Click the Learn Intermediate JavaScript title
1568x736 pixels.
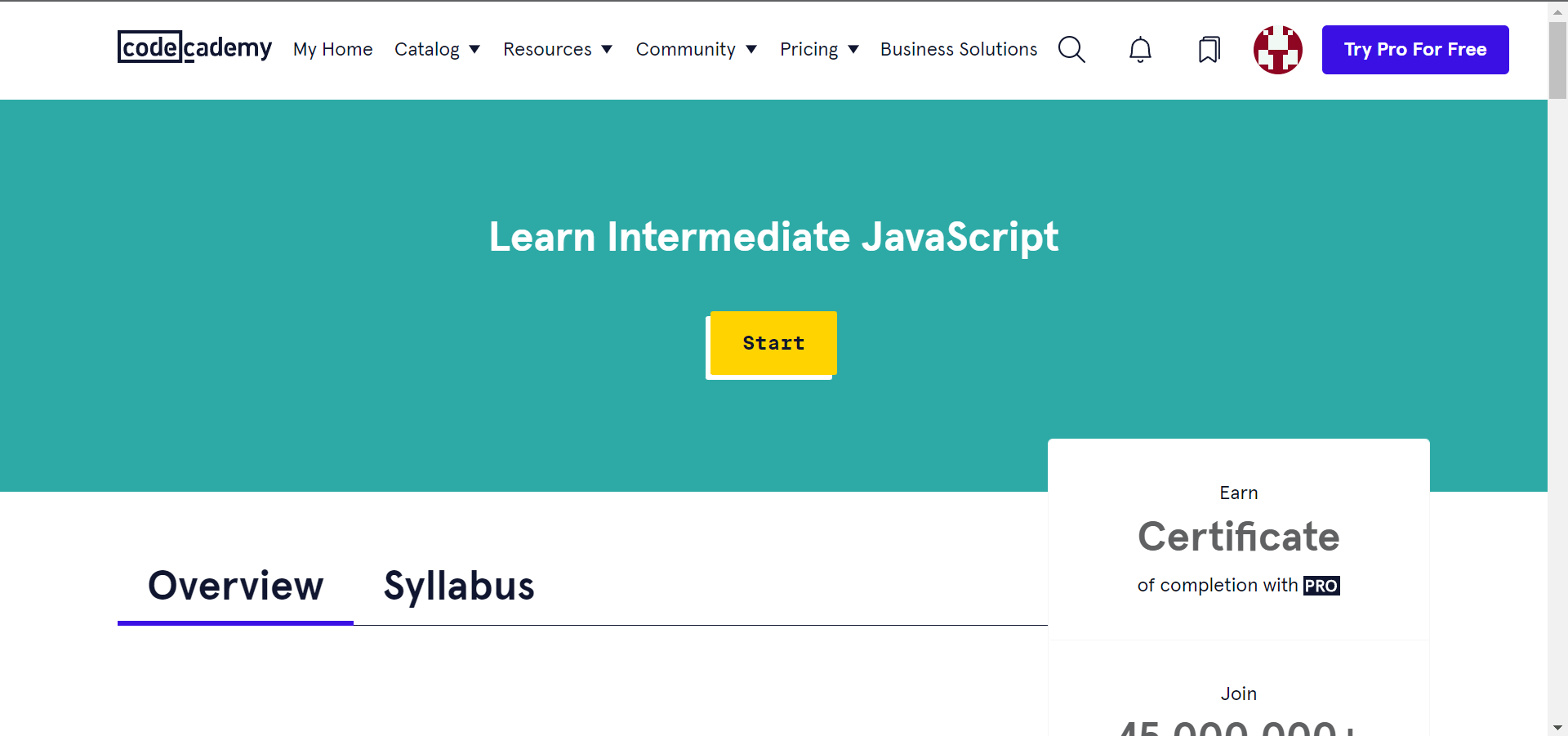773,237
